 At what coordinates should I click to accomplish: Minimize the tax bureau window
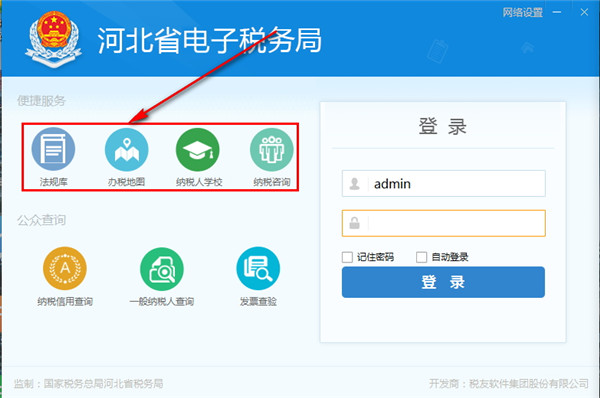coord(557,13)
